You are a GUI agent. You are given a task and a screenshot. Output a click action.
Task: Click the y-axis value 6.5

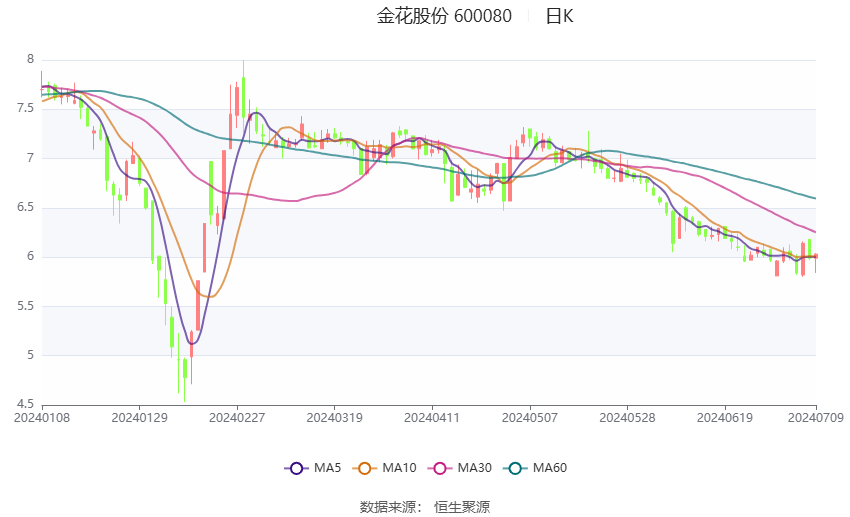pos(25,207)
